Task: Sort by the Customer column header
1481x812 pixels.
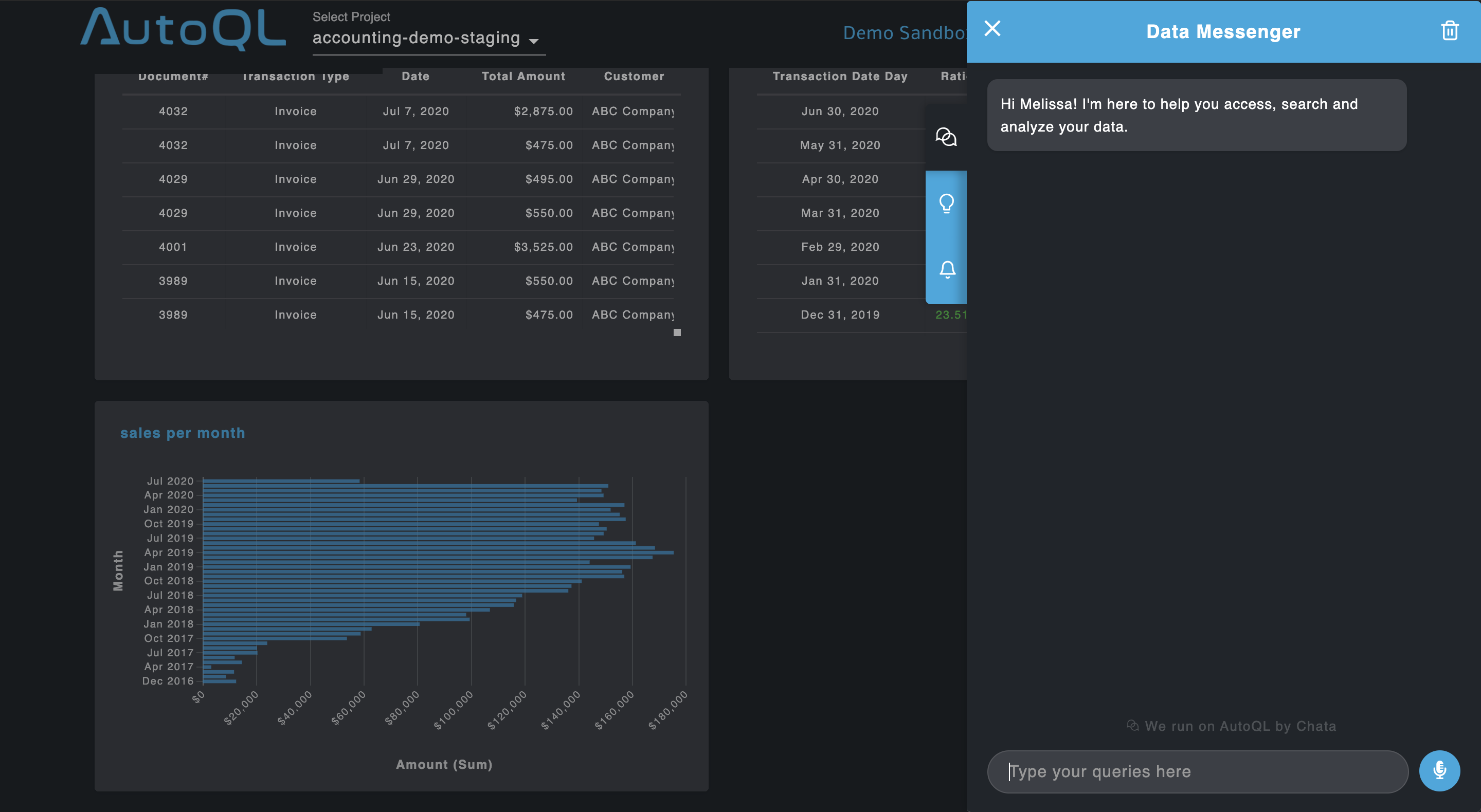Action: click(x=634, y=77)
